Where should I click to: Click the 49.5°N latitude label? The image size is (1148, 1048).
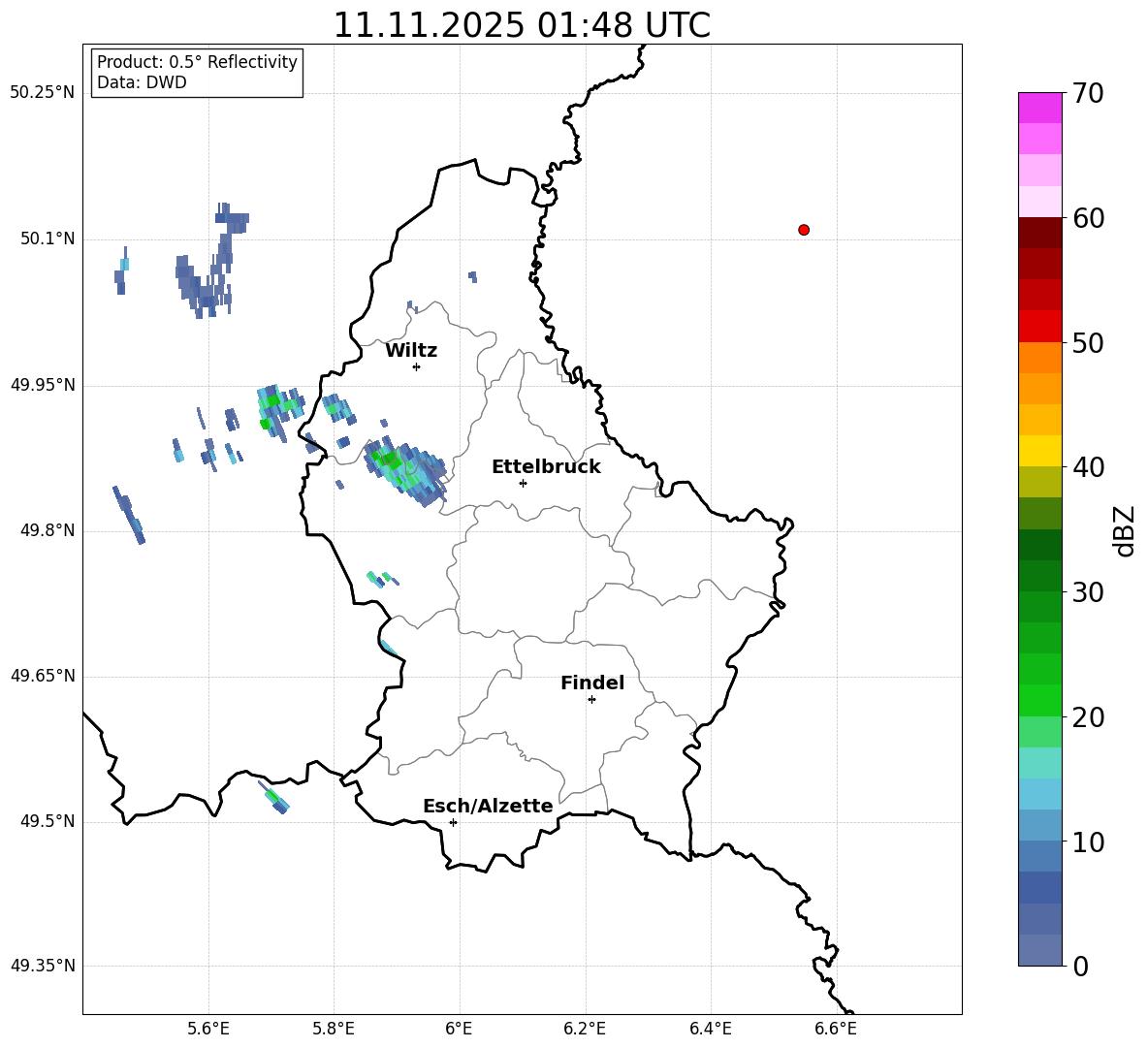[48, 821]
